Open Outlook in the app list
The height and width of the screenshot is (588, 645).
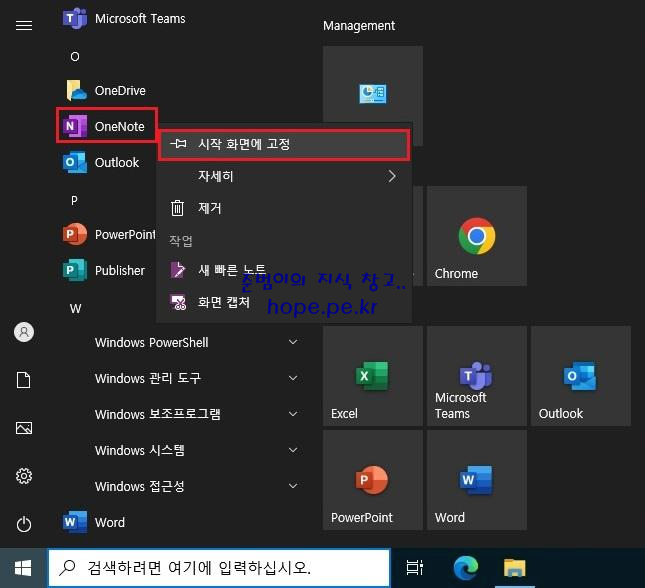(102, 163)
